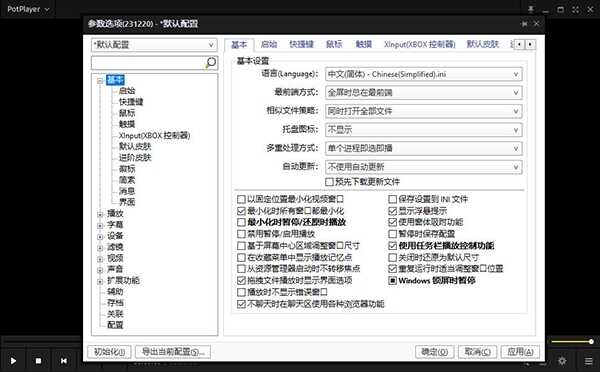Screen dimensions: 600x372
Task: Adjust the volume slider in the player
Action: (572, 341)
